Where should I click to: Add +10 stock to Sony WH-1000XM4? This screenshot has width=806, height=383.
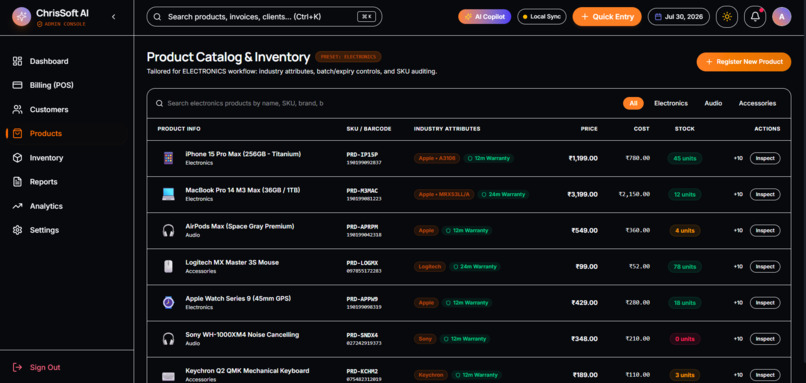click(x=738, y=339)
